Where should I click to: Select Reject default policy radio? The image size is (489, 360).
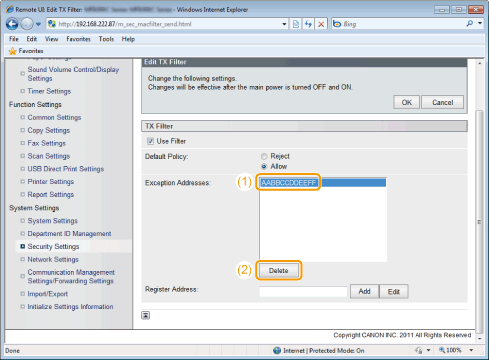[264, 156]
